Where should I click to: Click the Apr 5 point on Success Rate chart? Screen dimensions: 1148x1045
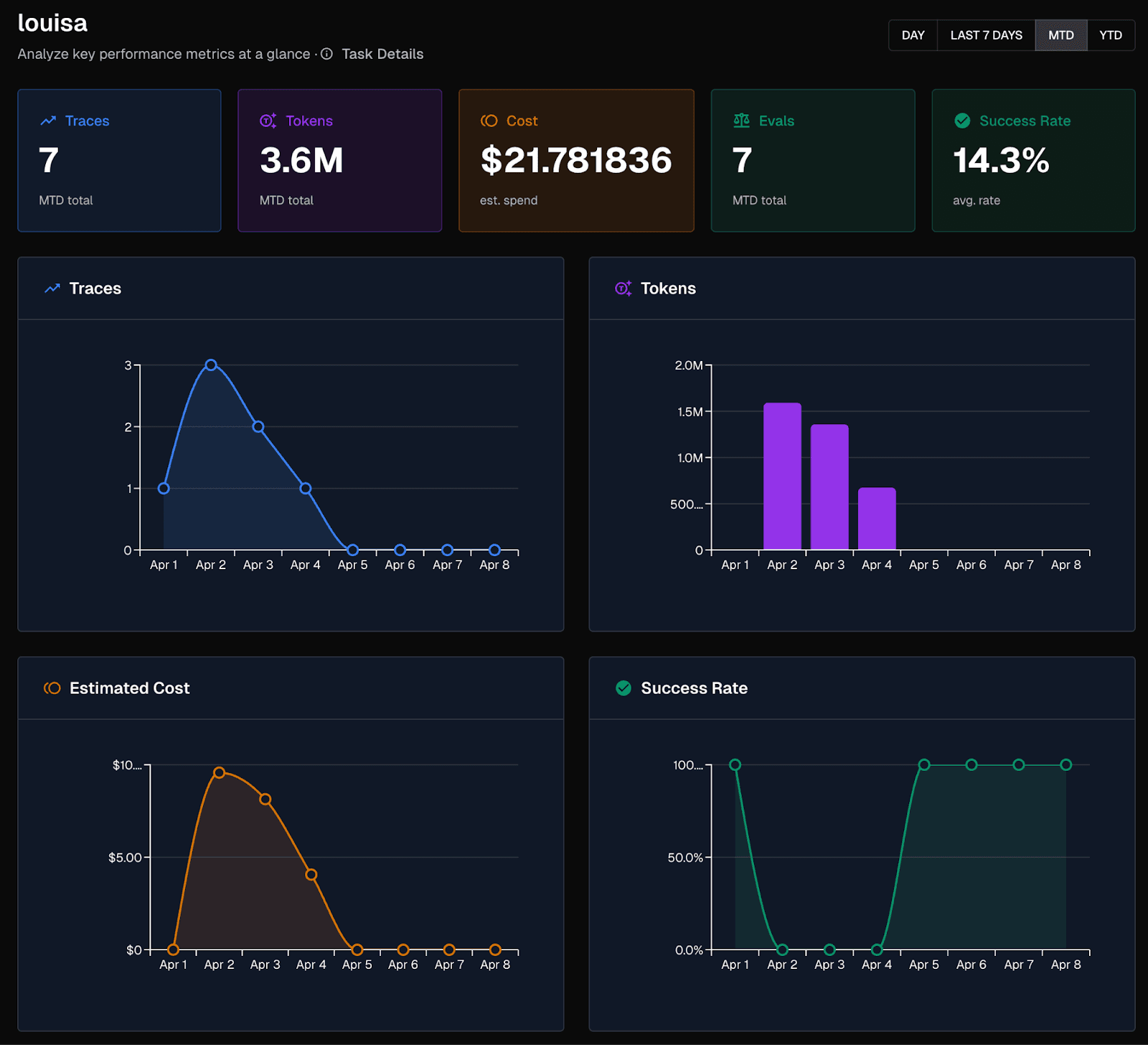click(924, 765)
